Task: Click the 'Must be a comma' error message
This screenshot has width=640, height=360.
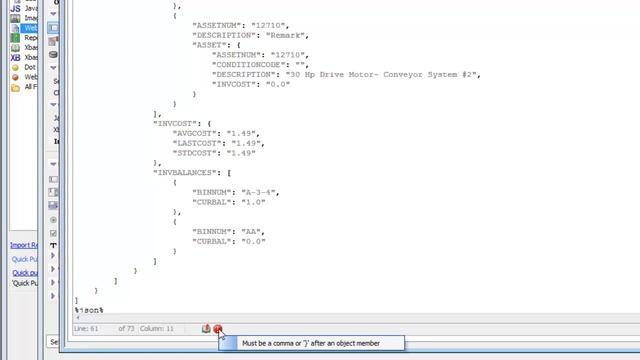Action: [x=311, y=343]
